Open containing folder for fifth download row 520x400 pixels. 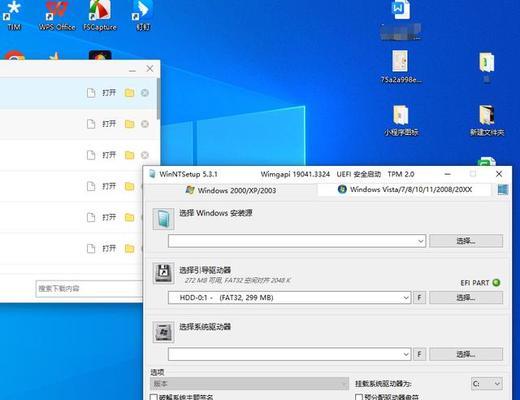[130, 217]
